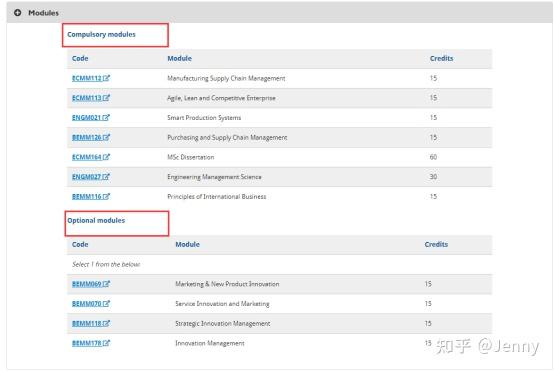Screen dimensions: 554x371
Task: Open external link icon beside BEMM116
Action: [x=106, y=196]
